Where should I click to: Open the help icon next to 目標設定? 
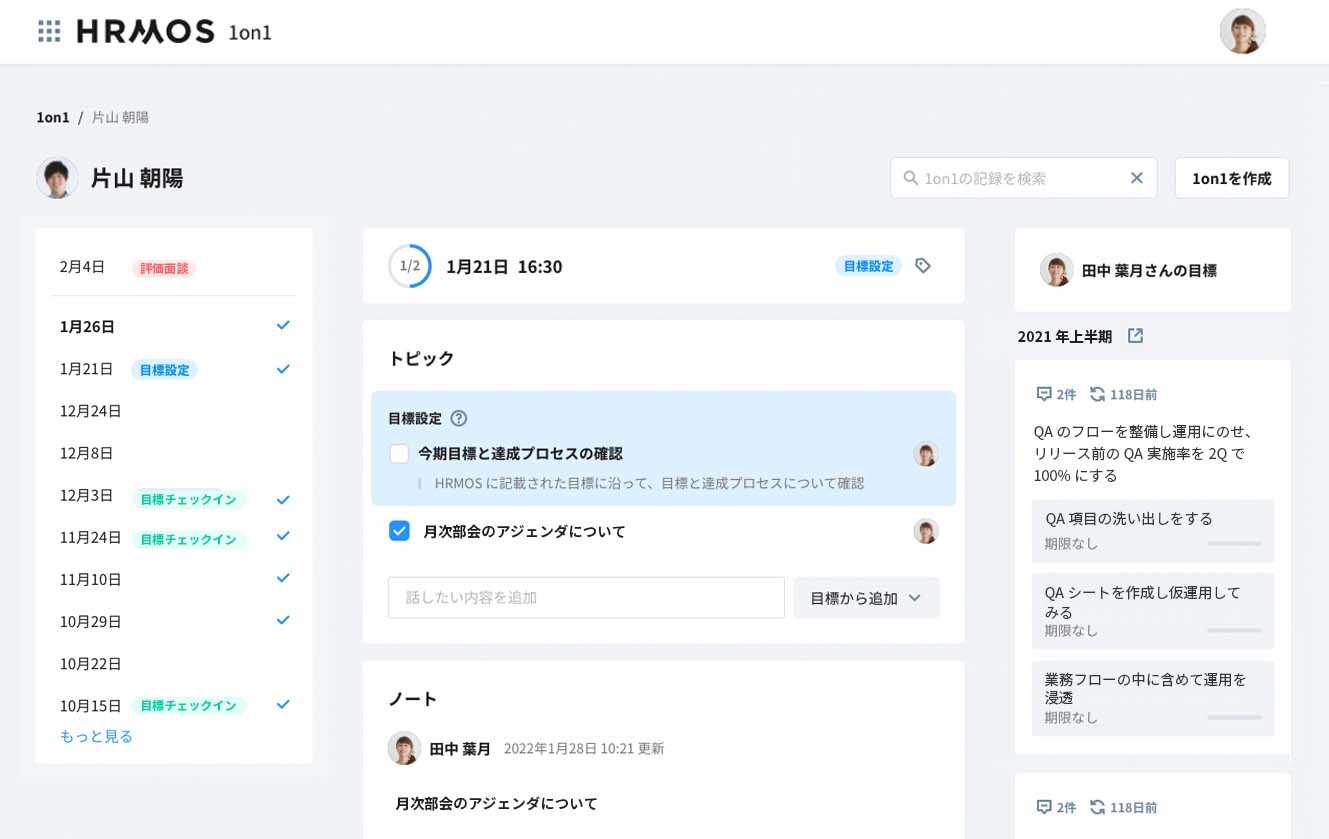(459, 419)
